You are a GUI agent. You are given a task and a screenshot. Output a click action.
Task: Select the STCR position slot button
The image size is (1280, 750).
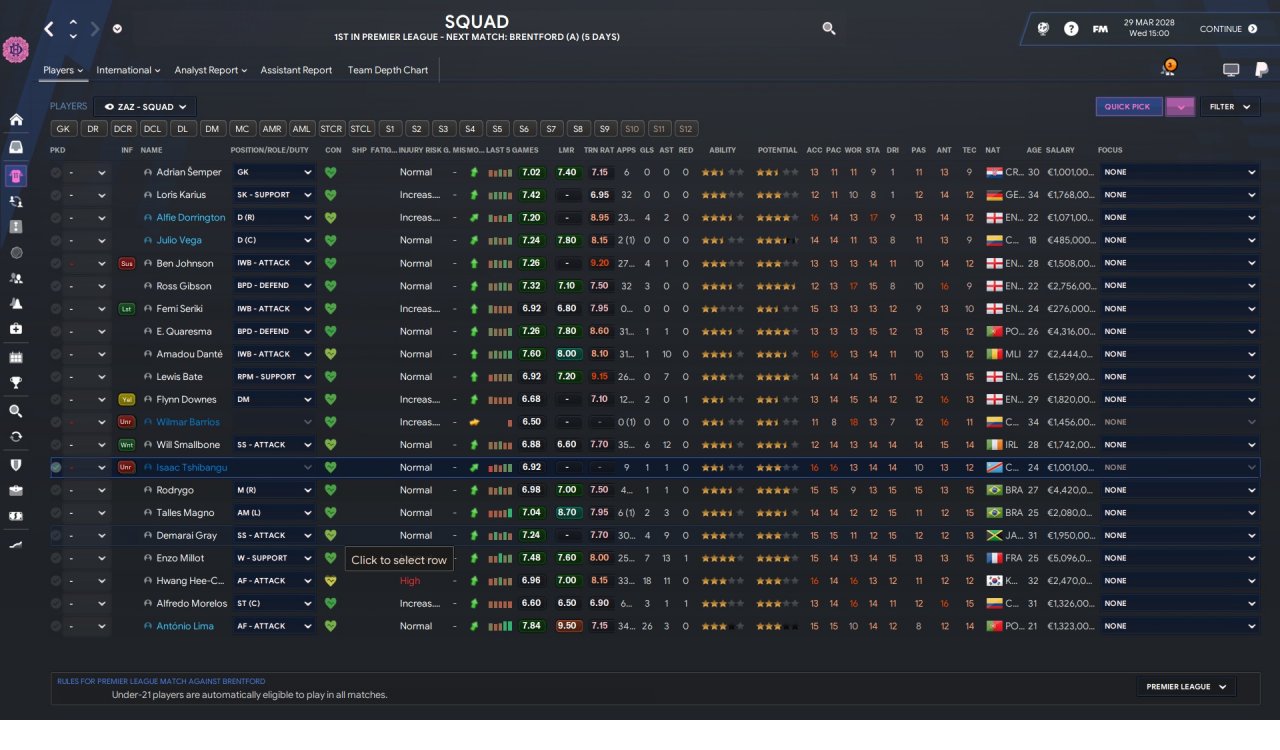coord(331,129)
